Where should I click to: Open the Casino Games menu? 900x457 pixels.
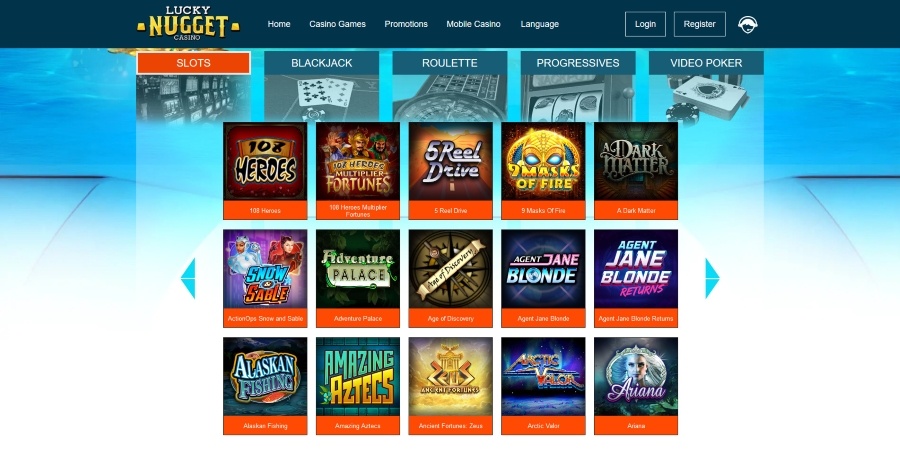click(338, 24)
